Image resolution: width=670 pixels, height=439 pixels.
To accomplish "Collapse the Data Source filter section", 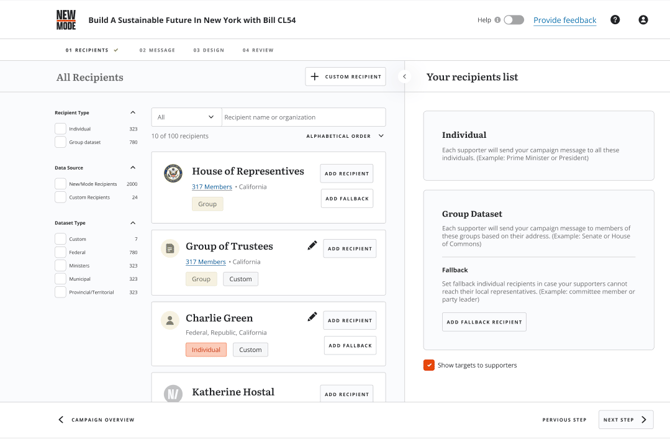I will pyautogui.click(x=133, y=168).
